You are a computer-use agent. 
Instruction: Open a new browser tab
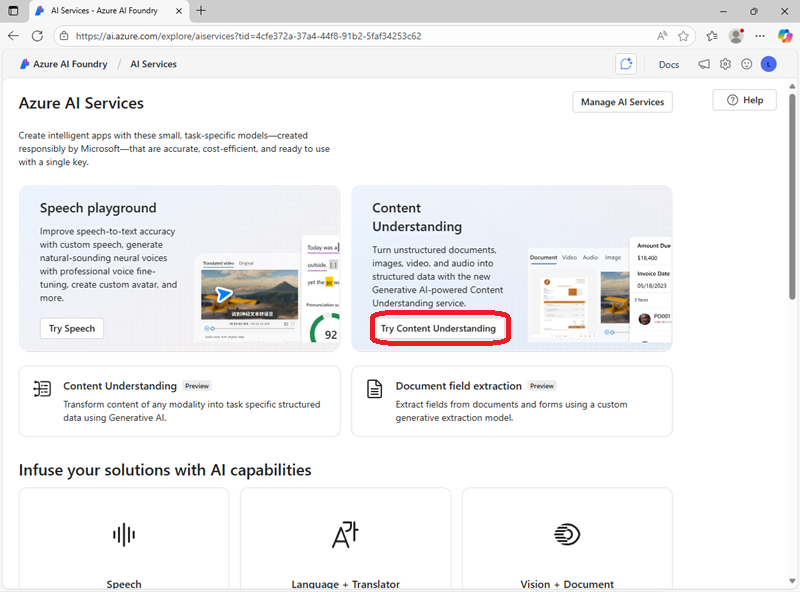[x=201, y=10]
